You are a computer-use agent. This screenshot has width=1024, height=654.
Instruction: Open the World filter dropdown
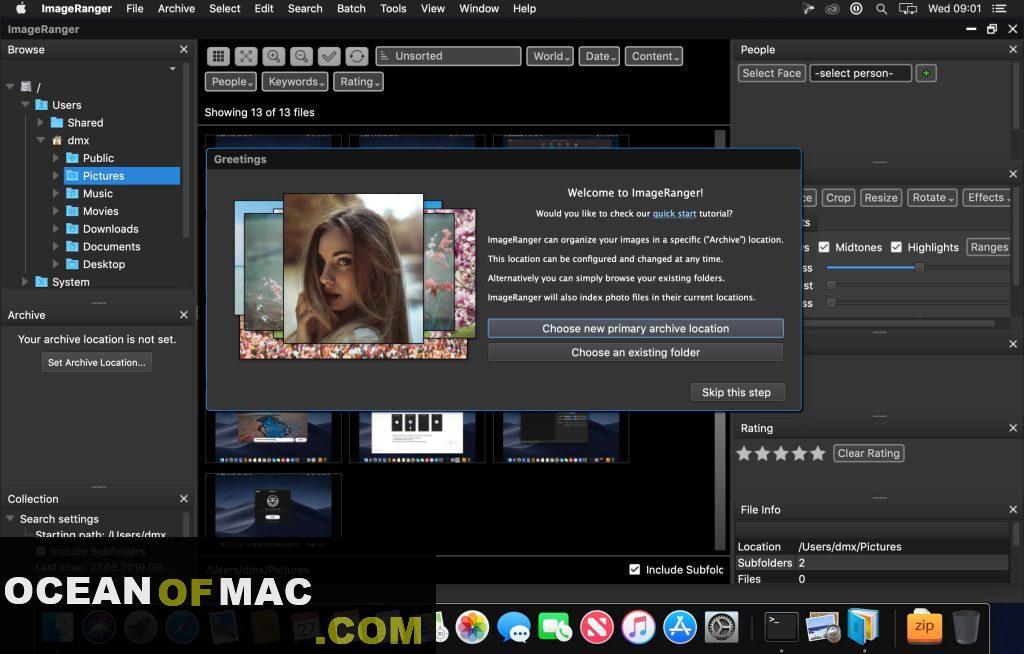coord(551,56)
